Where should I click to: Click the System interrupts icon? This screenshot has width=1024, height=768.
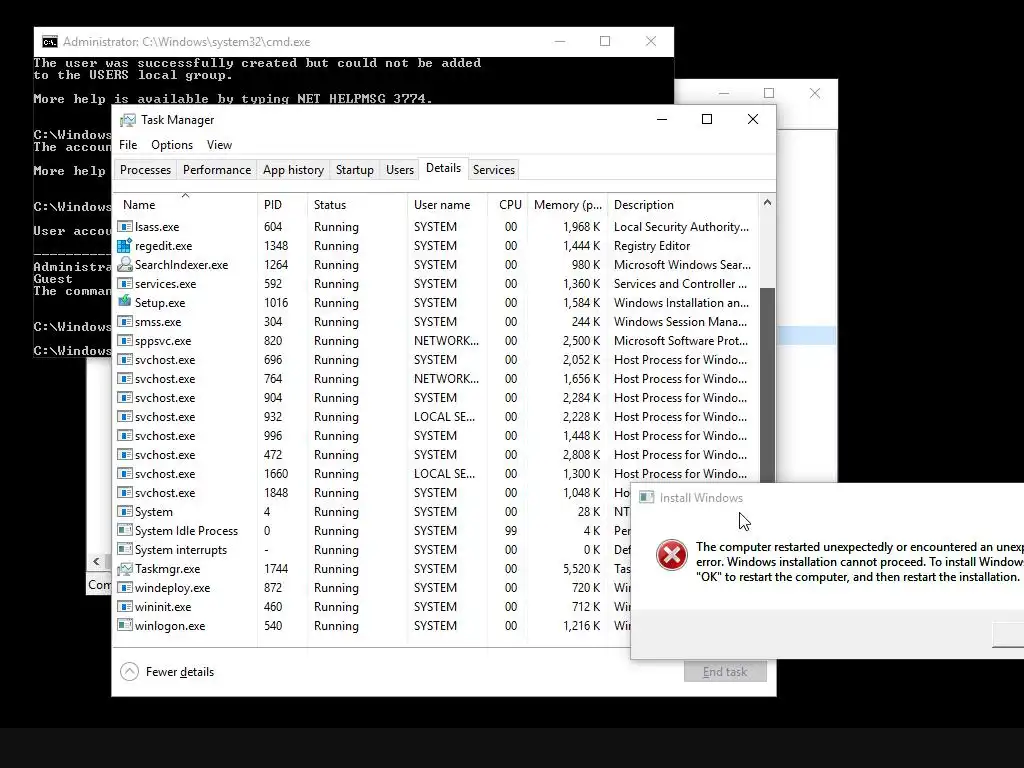(124, 549)
